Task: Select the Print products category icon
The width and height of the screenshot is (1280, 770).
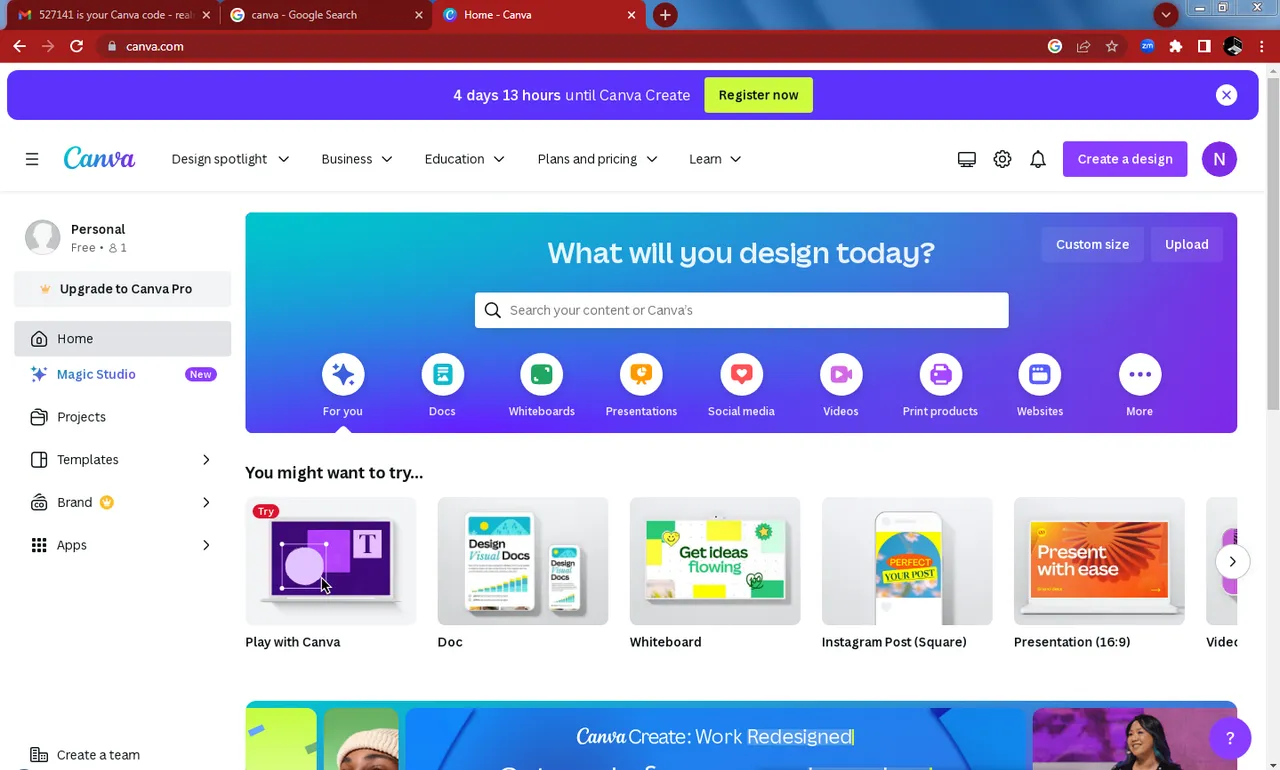Action: (x=940, y=374)
